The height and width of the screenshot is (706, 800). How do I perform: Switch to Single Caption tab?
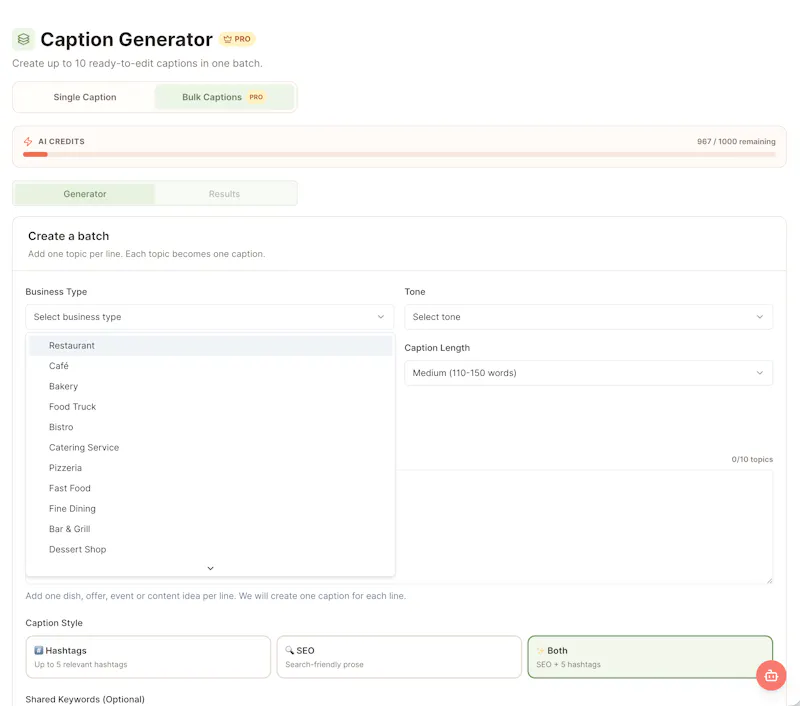pyautogui.click(x=85, y=97)
